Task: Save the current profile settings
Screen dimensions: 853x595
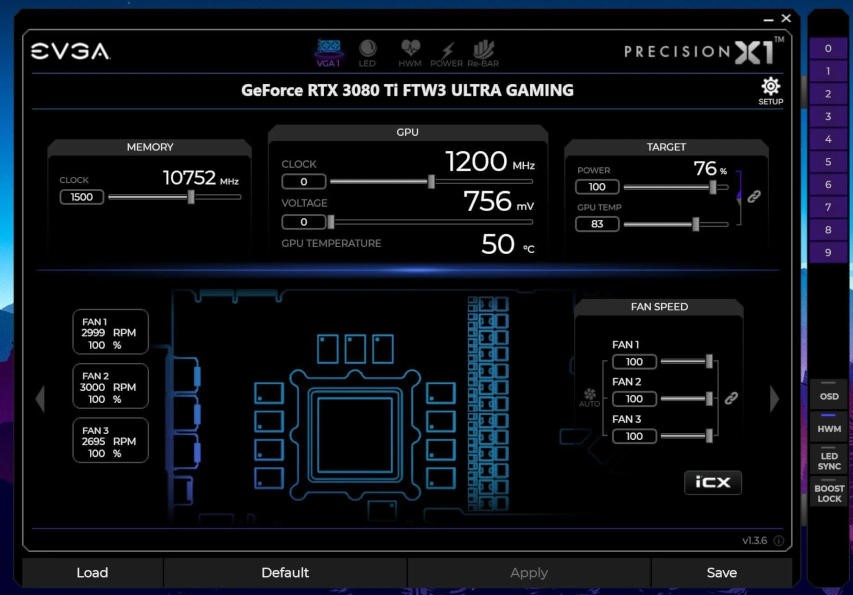Action: (723, 572)
